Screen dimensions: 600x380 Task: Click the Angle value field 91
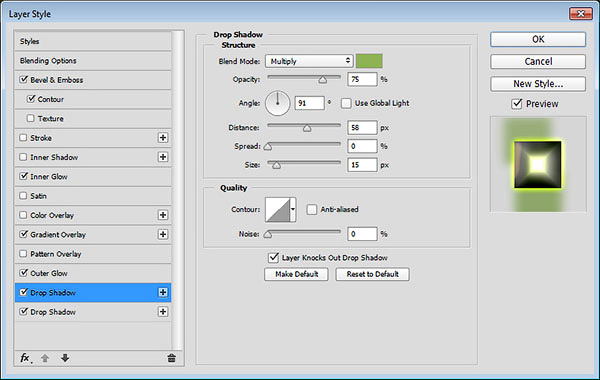[310, 103]
